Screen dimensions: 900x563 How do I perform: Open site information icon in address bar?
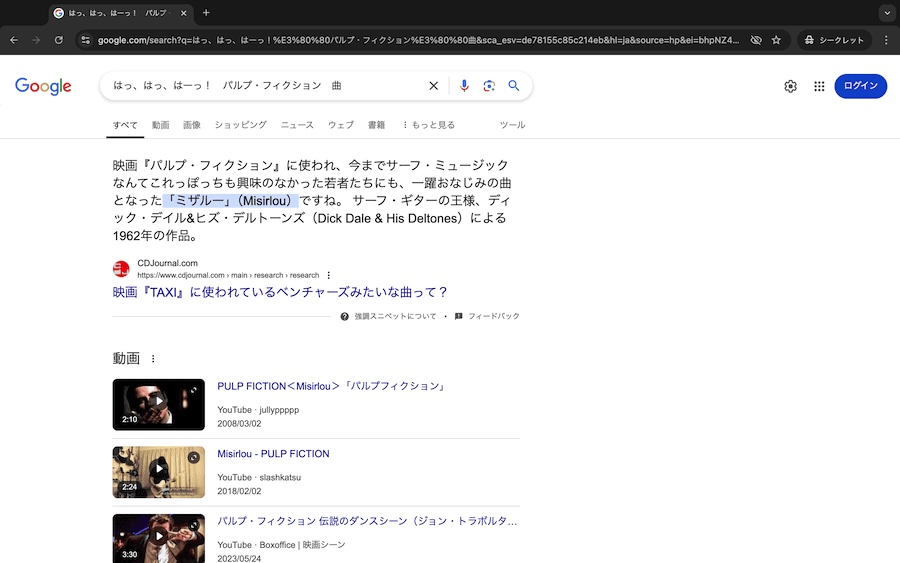86,40
